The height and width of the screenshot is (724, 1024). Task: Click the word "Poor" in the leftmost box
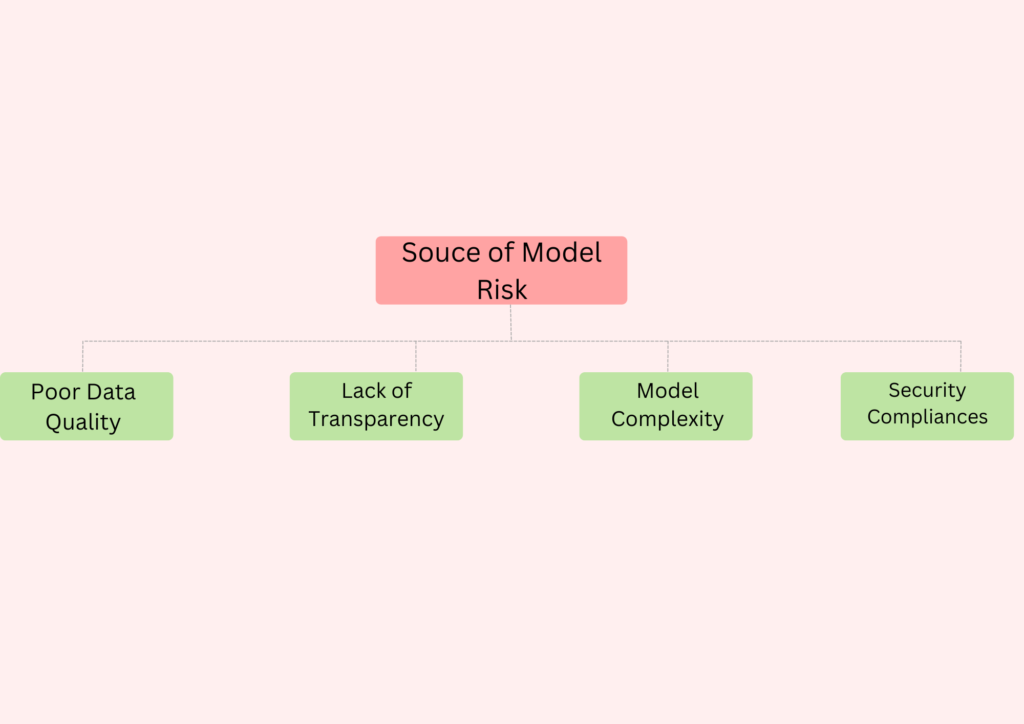[x=56, y=392]
